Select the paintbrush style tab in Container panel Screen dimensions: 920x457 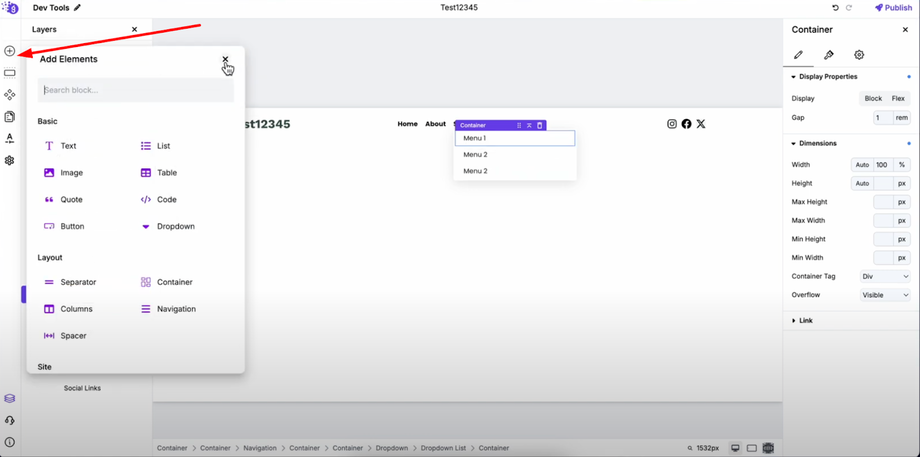tap(828, 55)
